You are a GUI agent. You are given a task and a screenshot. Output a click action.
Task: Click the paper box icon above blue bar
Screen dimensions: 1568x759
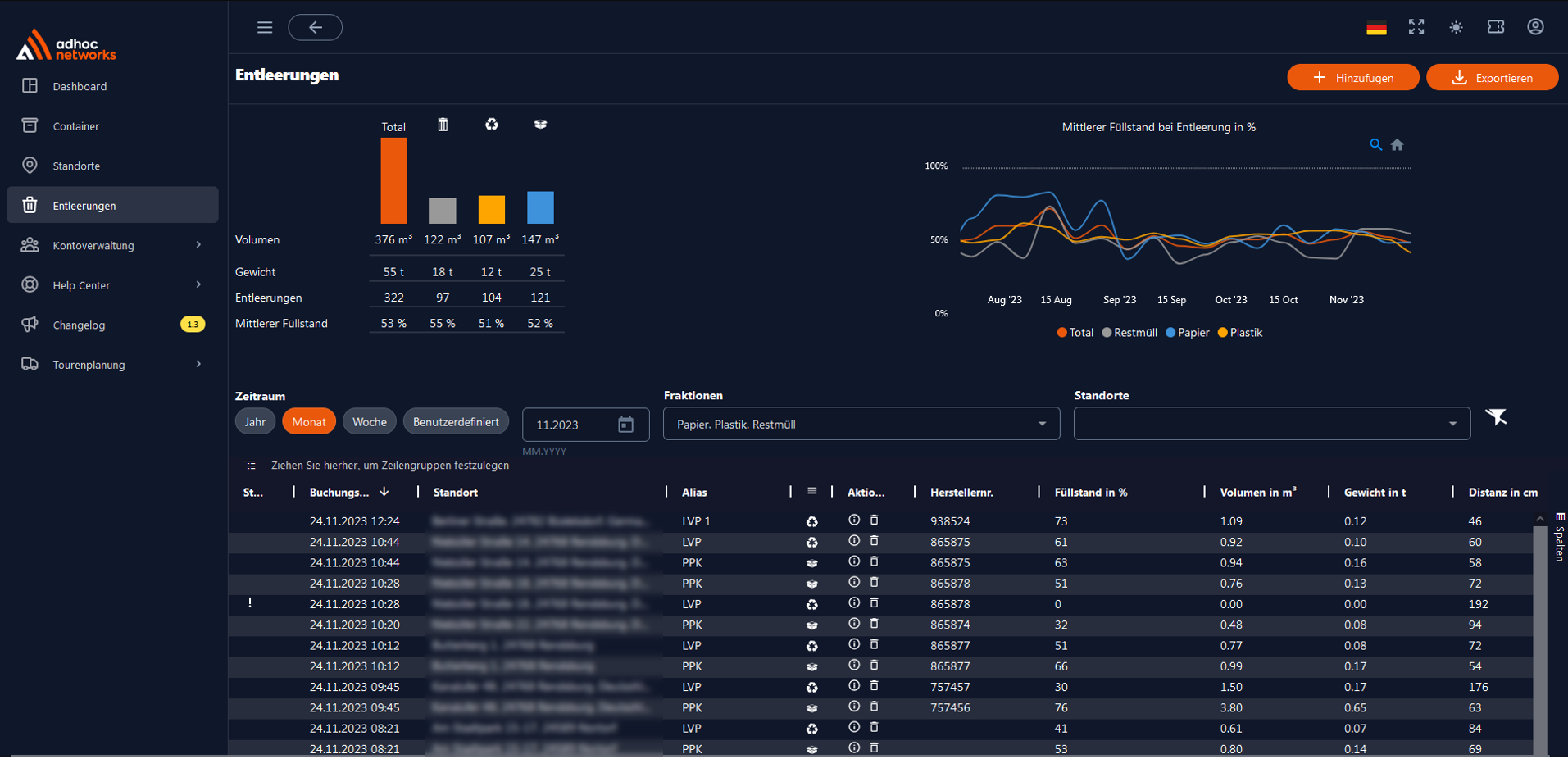point(540,125)
